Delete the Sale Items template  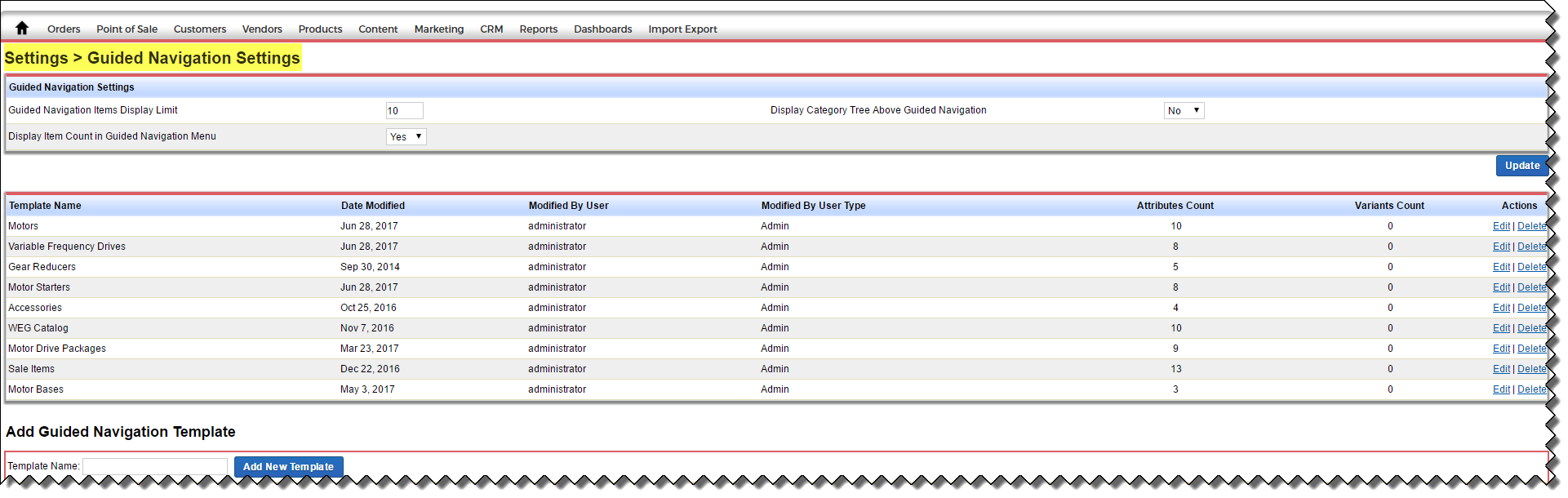[x=1532, y=369]
